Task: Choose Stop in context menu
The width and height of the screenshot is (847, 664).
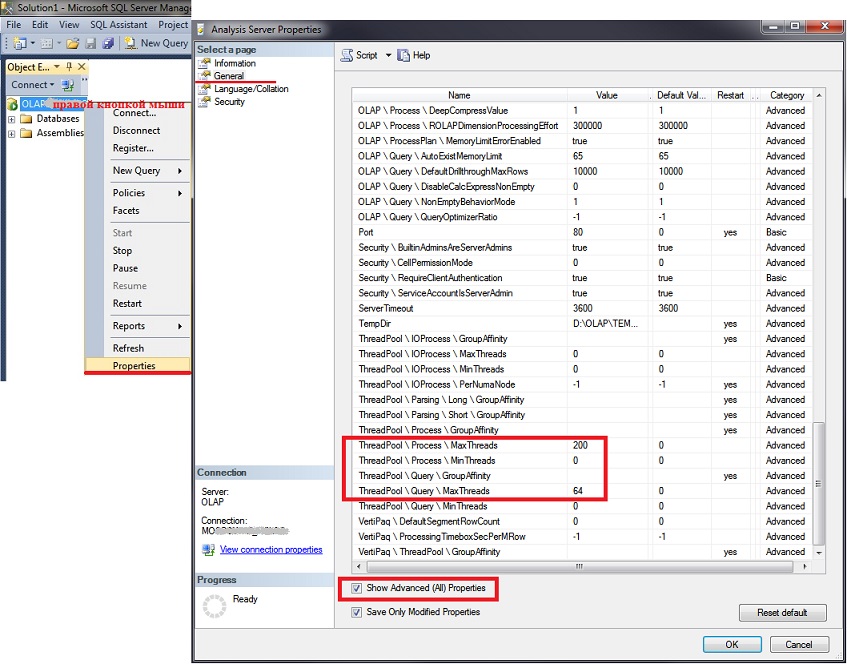Action: (x=122, y=251)
